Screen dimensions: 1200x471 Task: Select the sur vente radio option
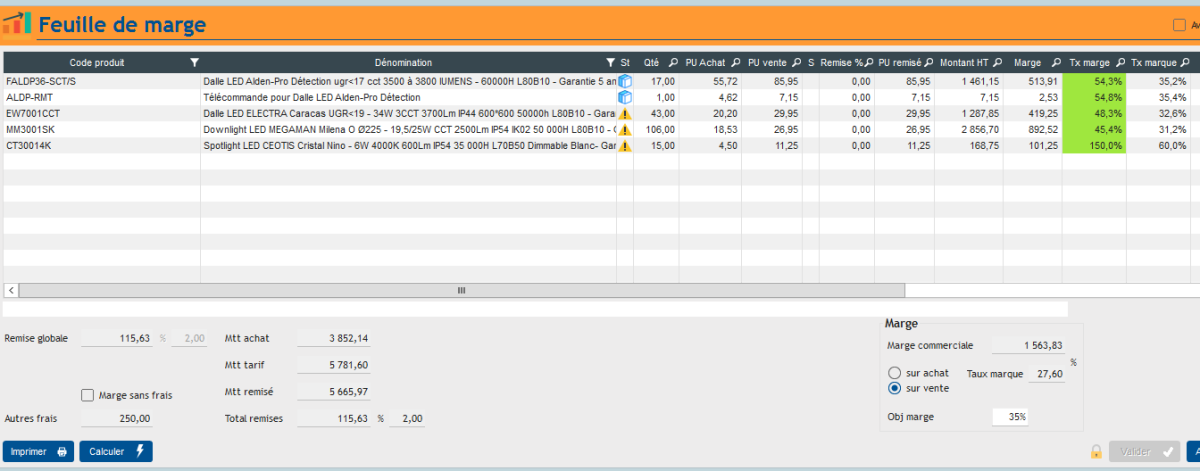[895, 388]
